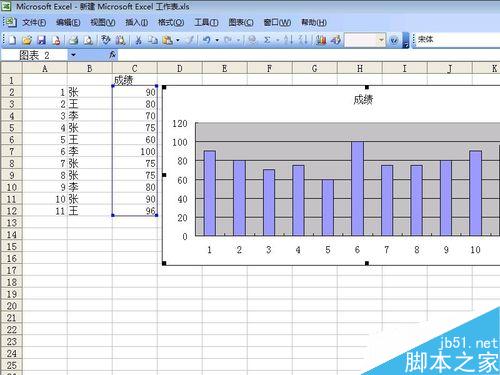Click cell B4 containing 李
The width and height of the screenshot is (500, 375).
tap(90, 116)
